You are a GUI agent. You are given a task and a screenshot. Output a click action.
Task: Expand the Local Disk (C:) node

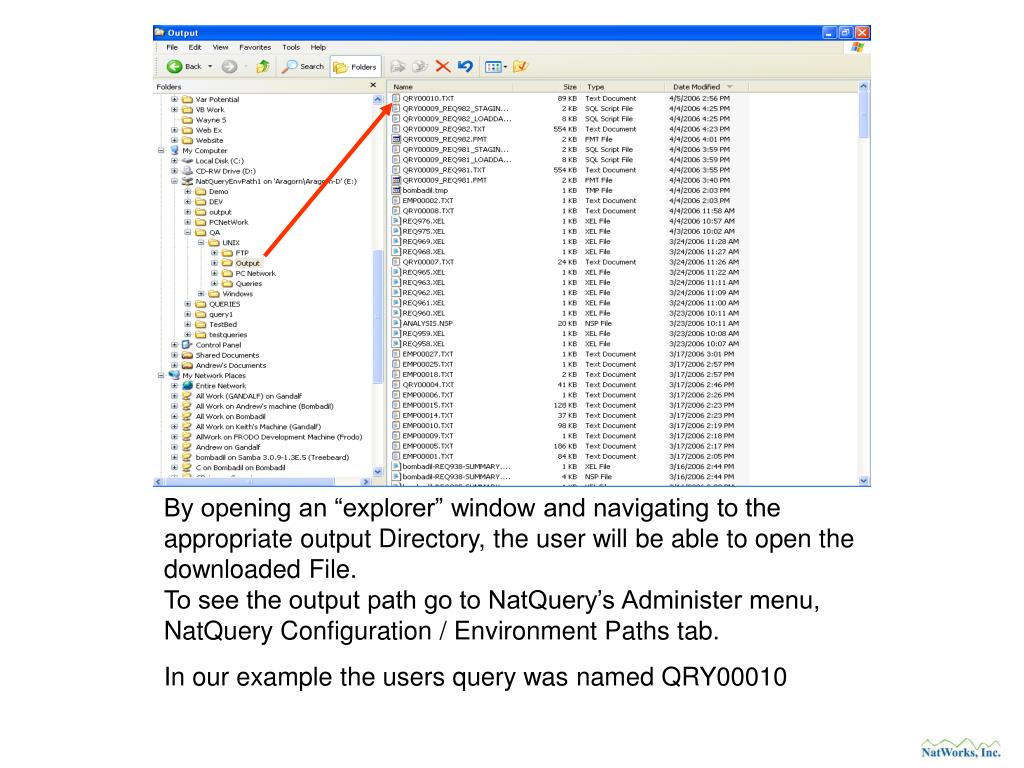click(x=174, y=161)
